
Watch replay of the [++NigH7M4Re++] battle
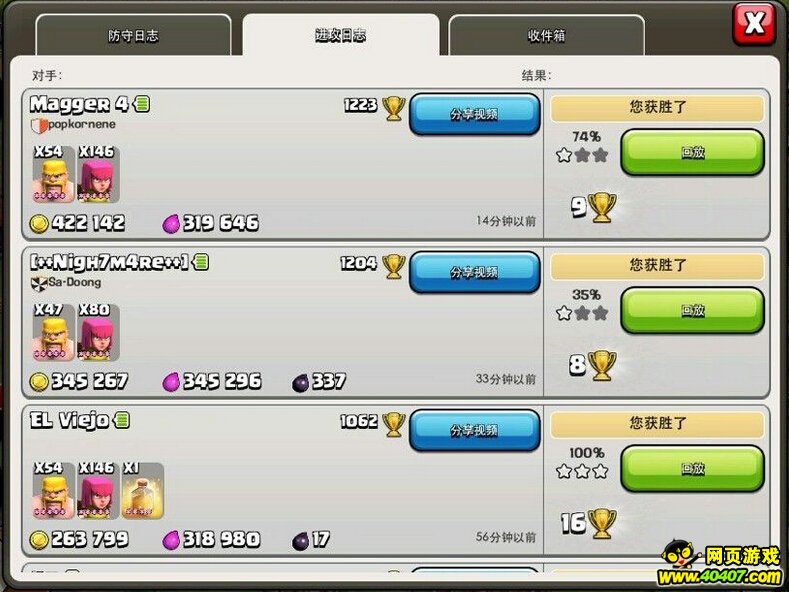coord(692,311)
